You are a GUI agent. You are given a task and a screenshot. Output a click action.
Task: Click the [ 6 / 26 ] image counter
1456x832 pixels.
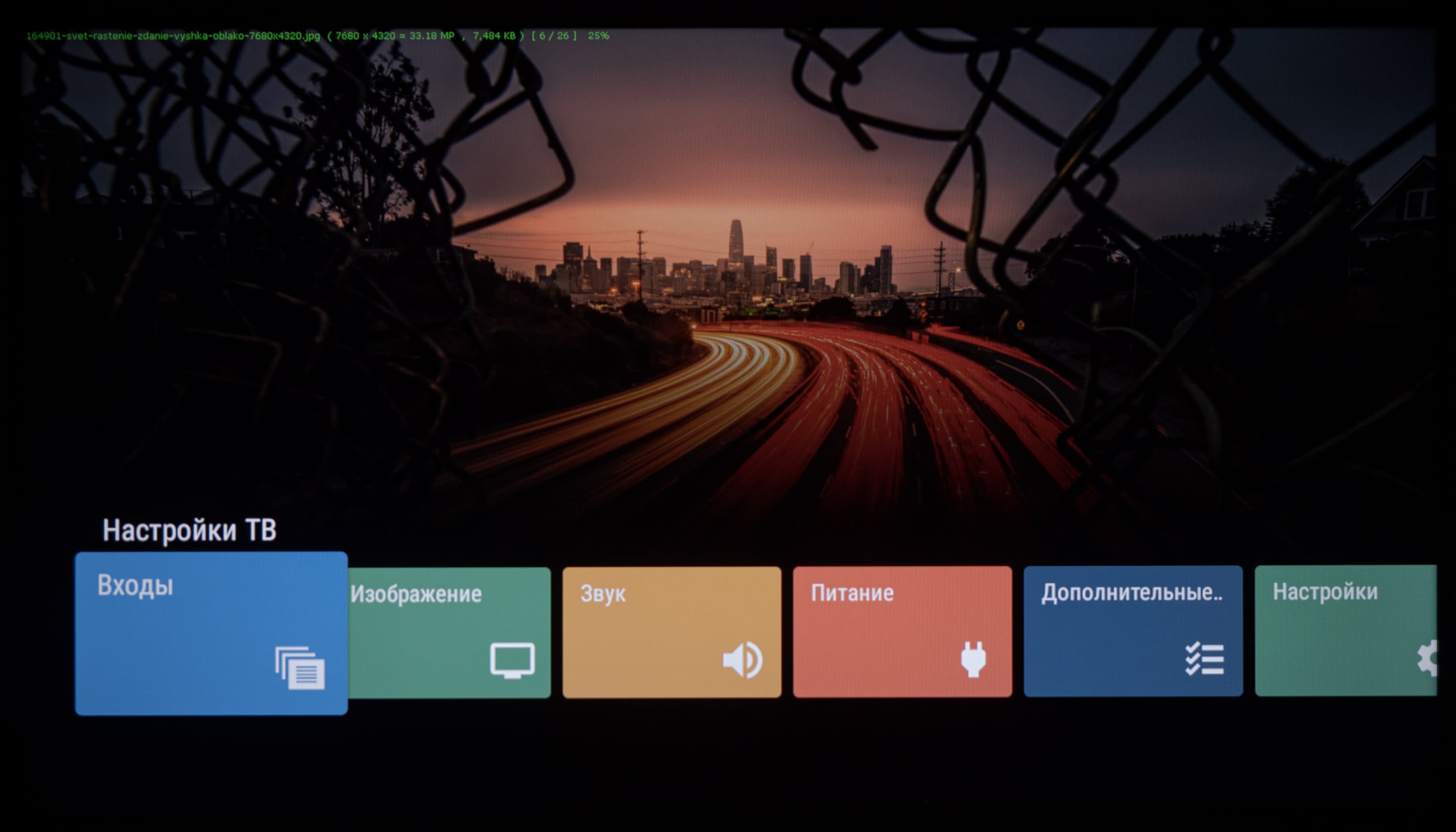click(554, 35)
